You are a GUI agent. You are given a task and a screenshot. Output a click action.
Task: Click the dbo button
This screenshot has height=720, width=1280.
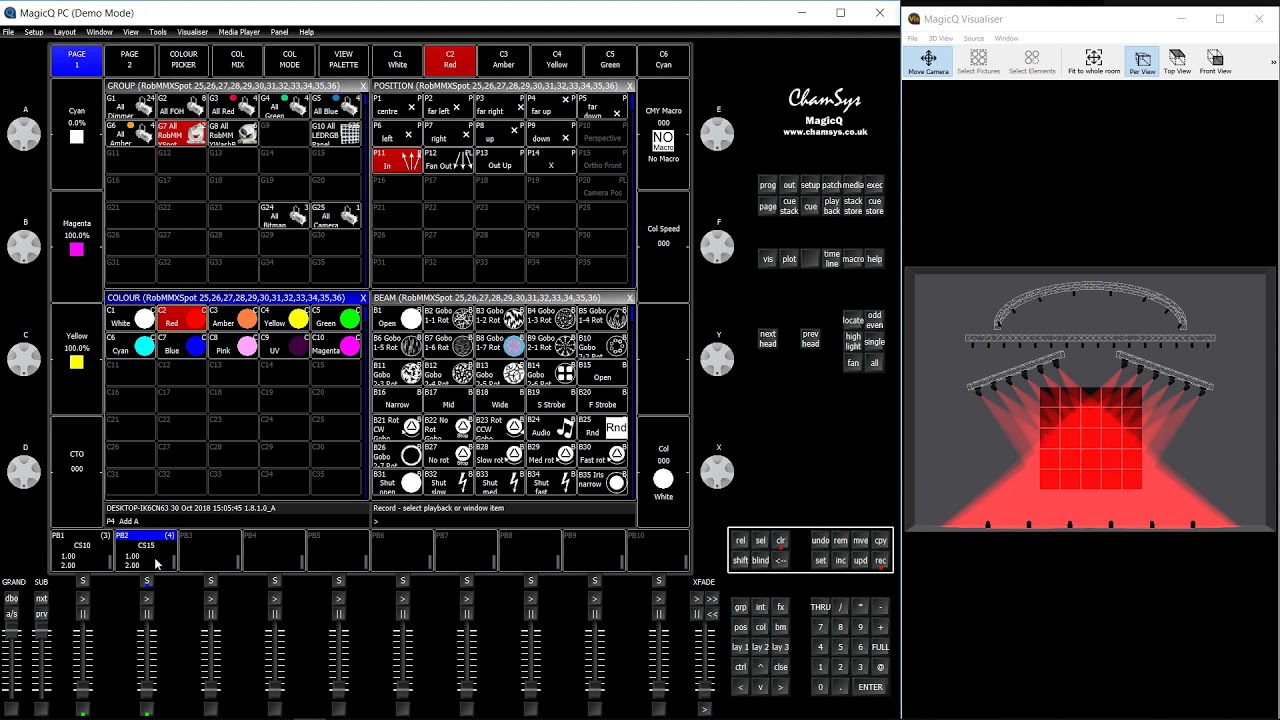point(12,598)
